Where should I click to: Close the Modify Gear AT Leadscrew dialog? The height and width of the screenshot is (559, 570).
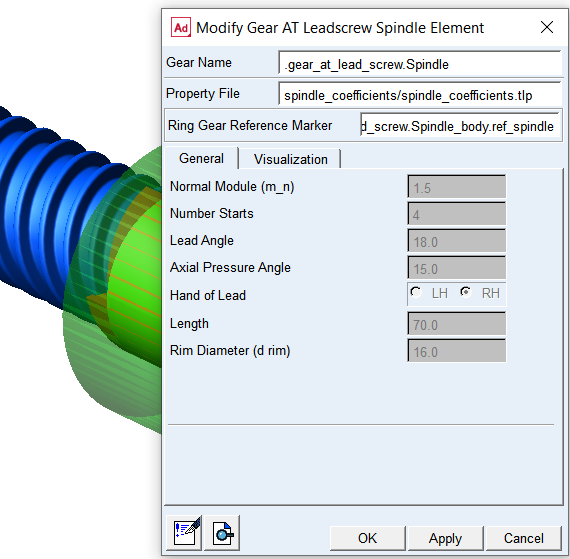point(547,27)
